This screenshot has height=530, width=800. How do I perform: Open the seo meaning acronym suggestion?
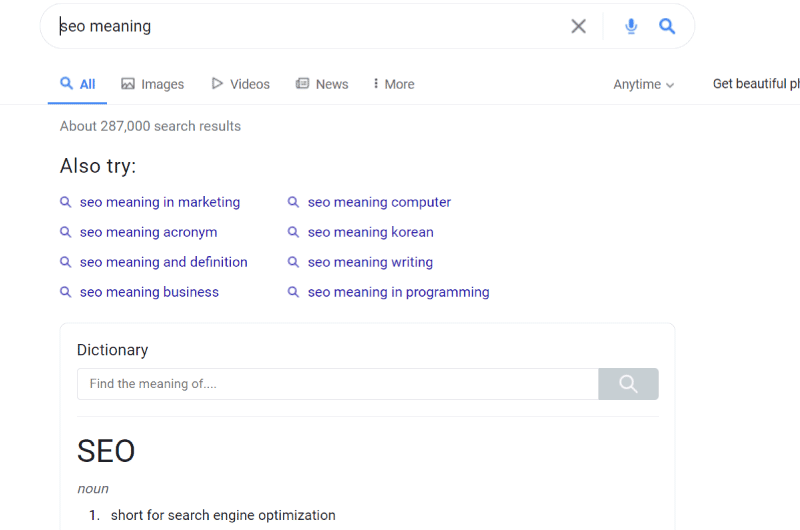(148, 232)
